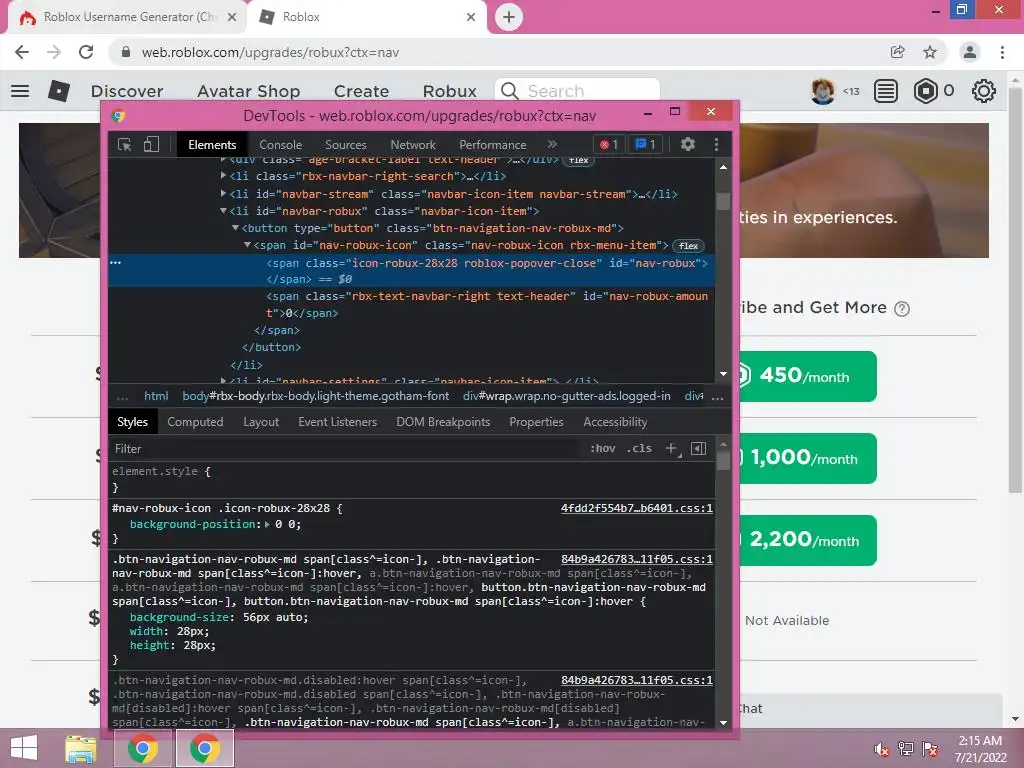This screenshot has width=1024, height=768.
Task: Collapse the navbar-robux li node
Action: coord(223,211)
